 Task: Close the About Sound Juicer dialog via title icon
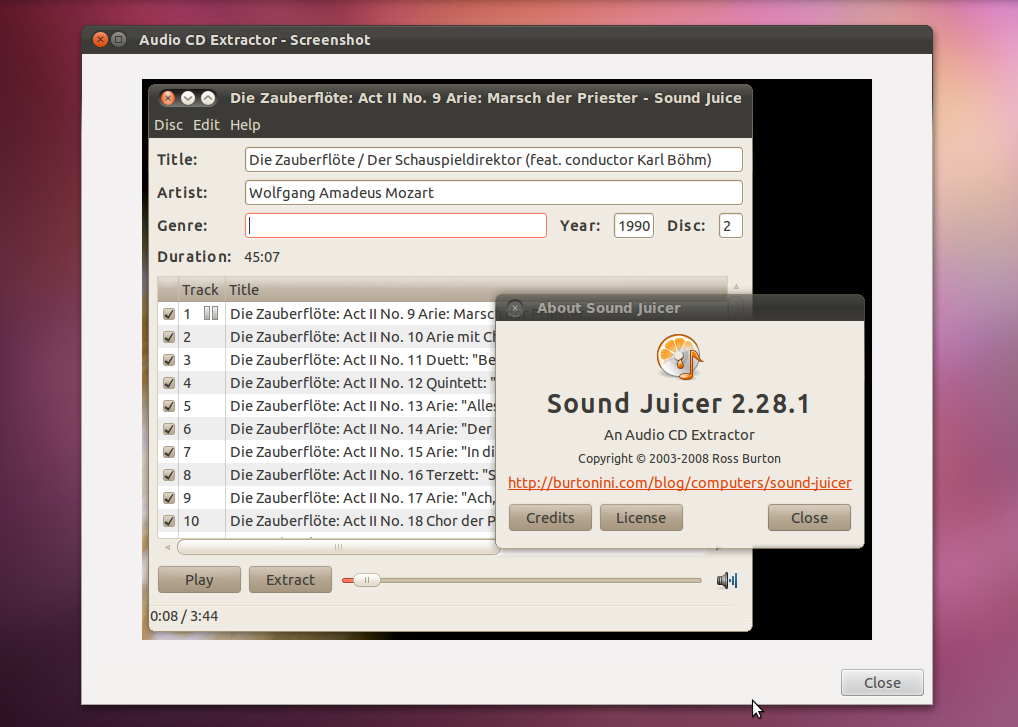coord(515,308)
